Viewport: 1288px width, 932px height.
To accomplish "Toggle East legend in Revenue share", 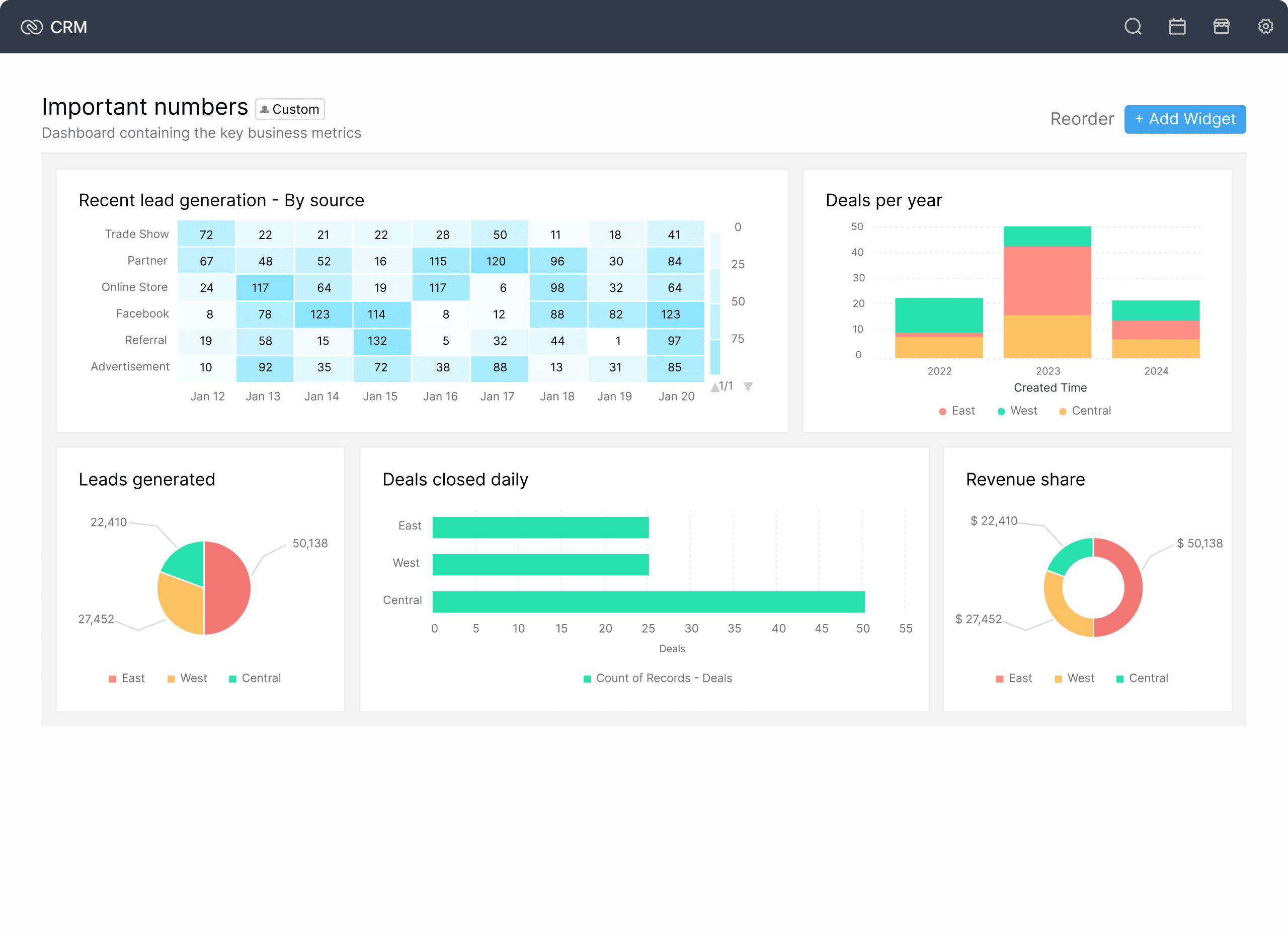I will coord(1014,678).
